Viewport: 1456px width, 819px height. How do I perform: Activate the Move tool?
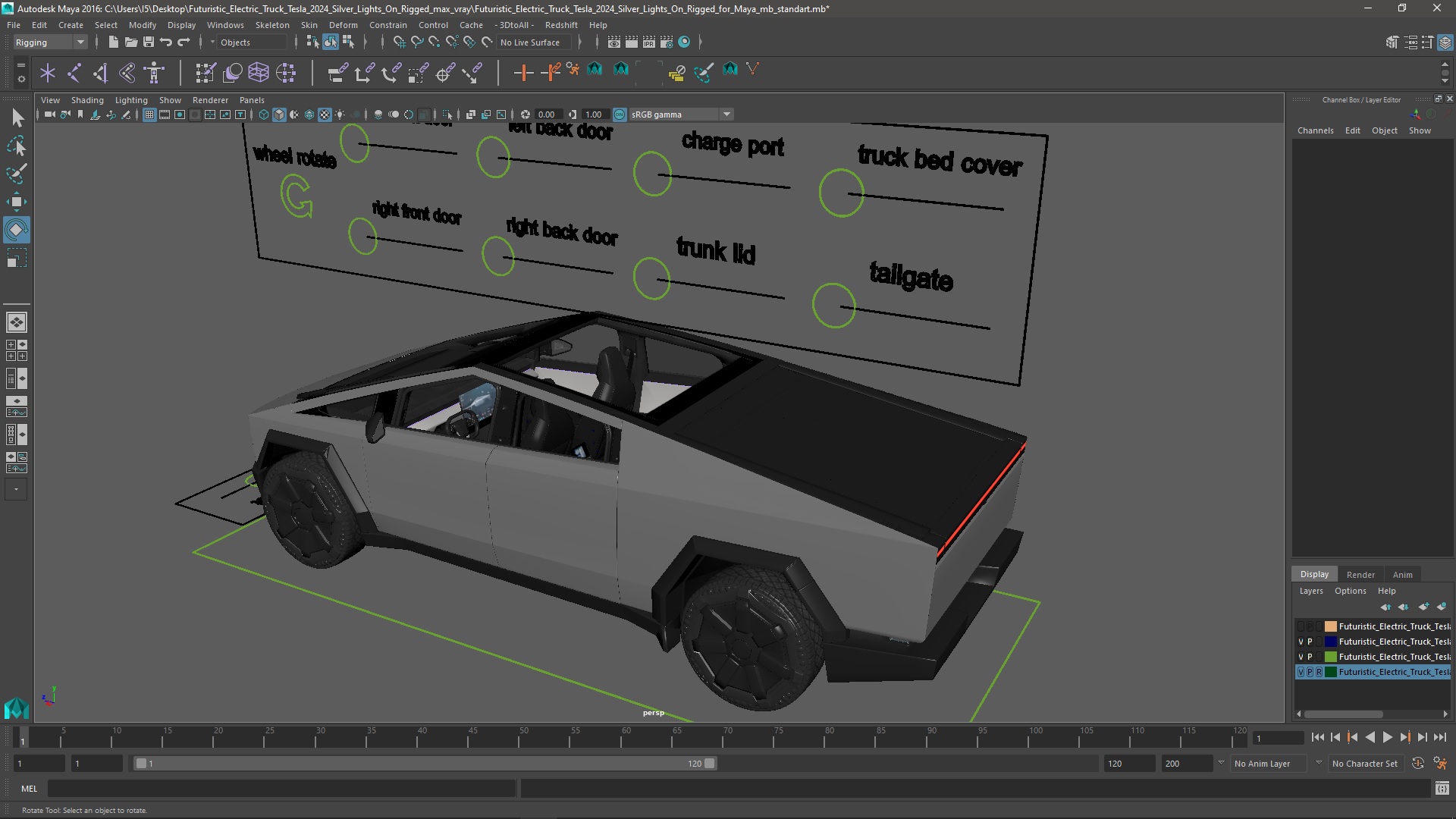[x=17, y=202]
